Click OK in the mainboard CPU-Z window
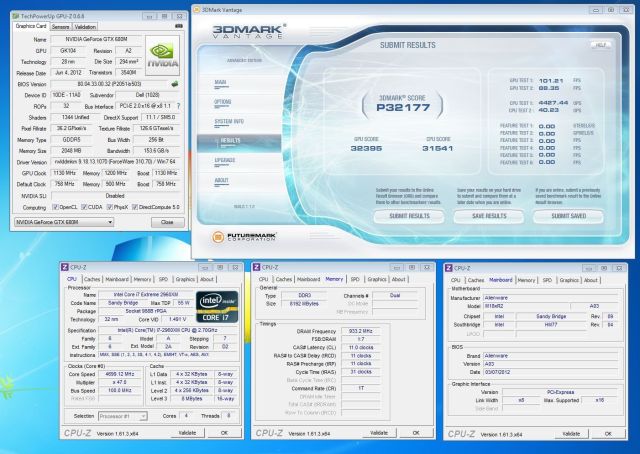Image resolution: width=640 pixels, height=454 pixels. pyautogui.click(x=608, y=434)
